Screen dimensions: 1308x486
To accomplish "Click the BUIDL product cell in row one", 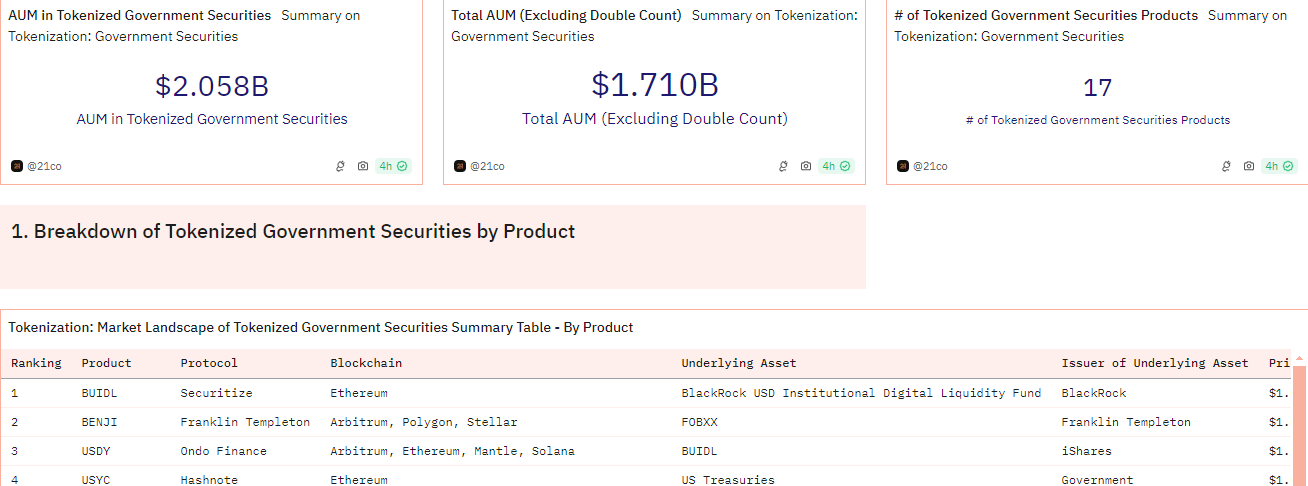I will pyautogui.click(x=99, y=393).
